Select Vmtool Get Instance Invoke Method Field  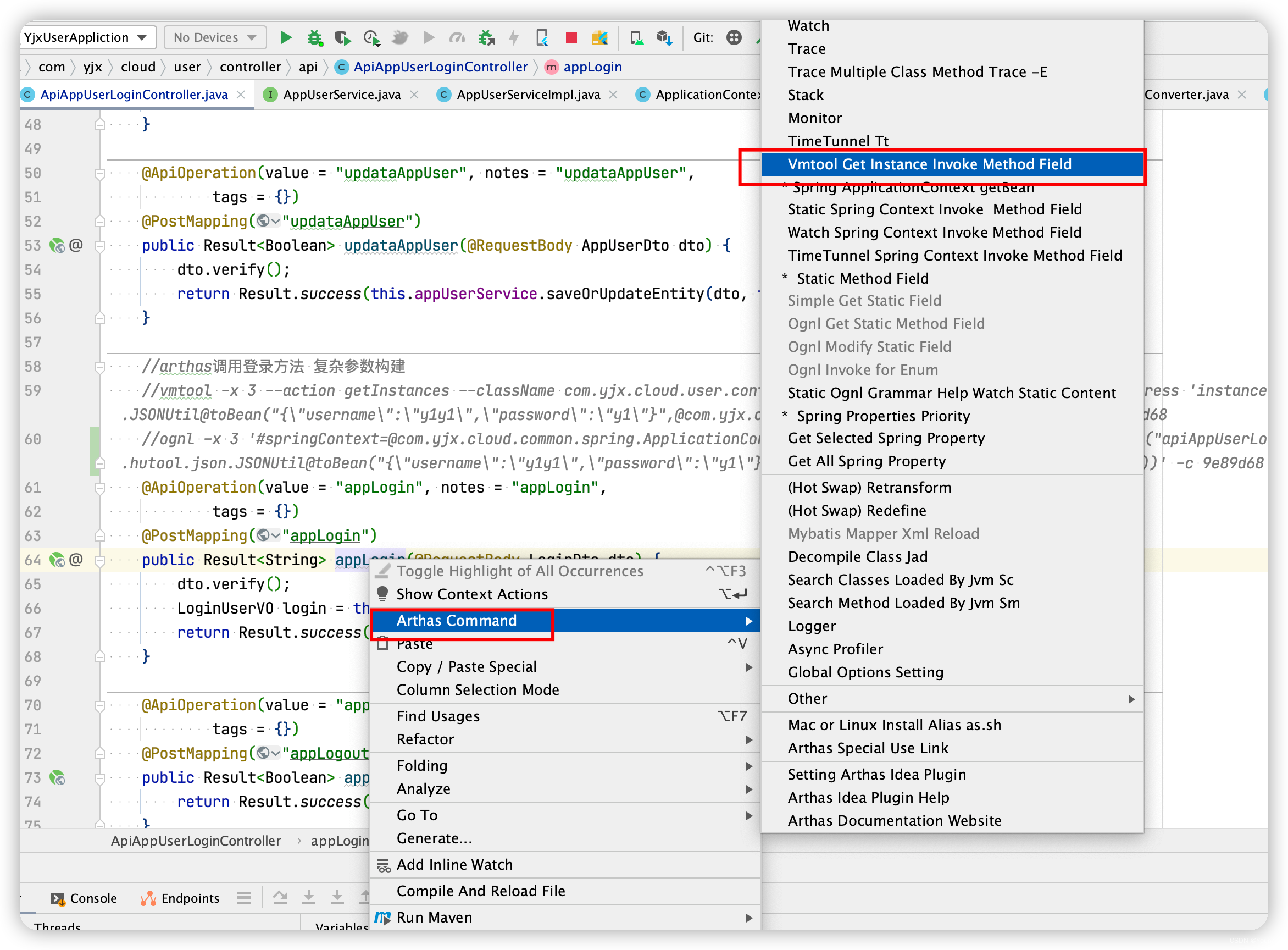[x=952, y=164]
